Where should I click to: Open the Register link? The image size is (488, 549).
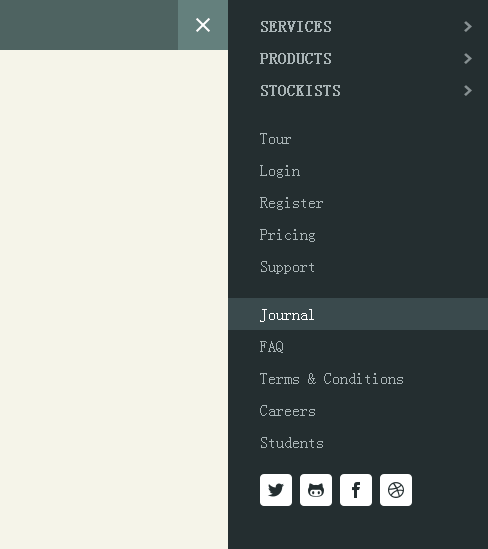[291, 203]
